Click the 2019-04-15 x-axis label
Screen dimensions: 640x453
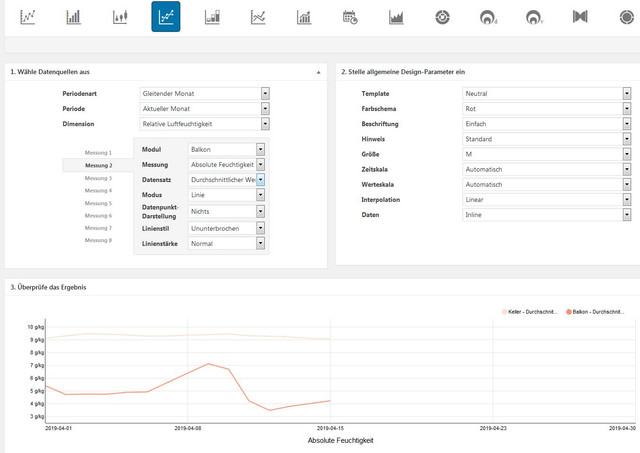point(330,428)
